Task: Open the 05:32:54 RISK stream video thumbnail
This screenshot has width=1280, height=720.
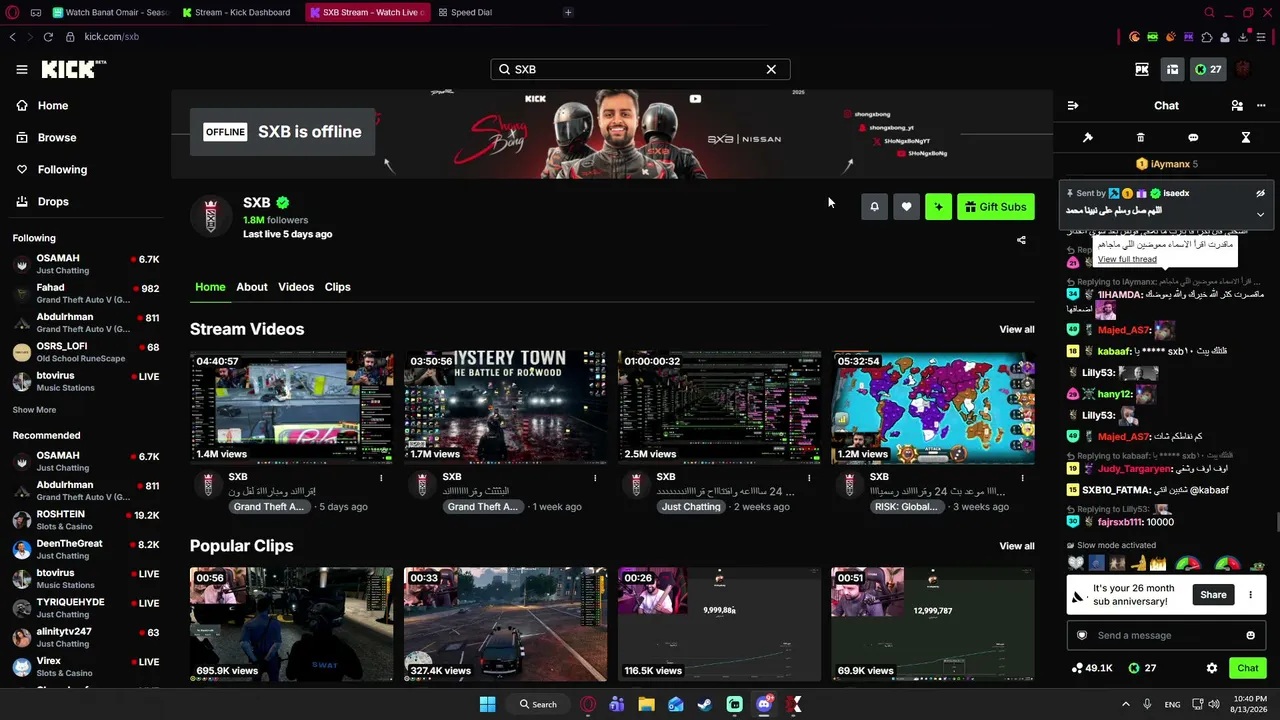Action: click(933, 408)
